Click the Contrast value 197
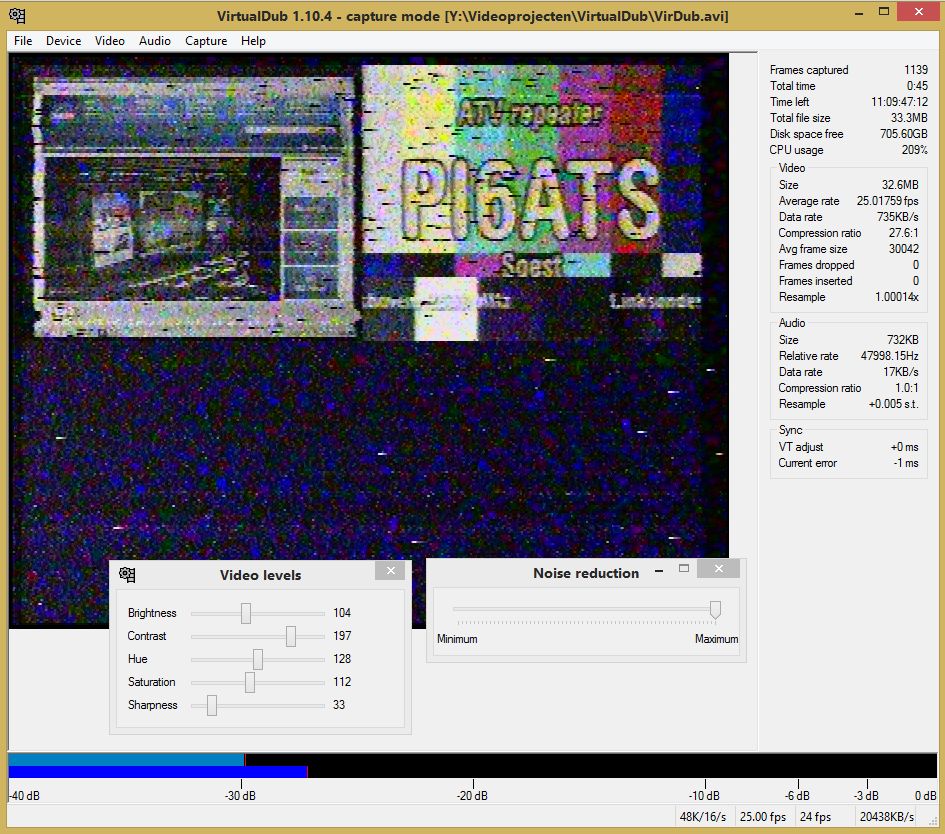The height and width of the screenshot is (834, 945). (342, 636)
